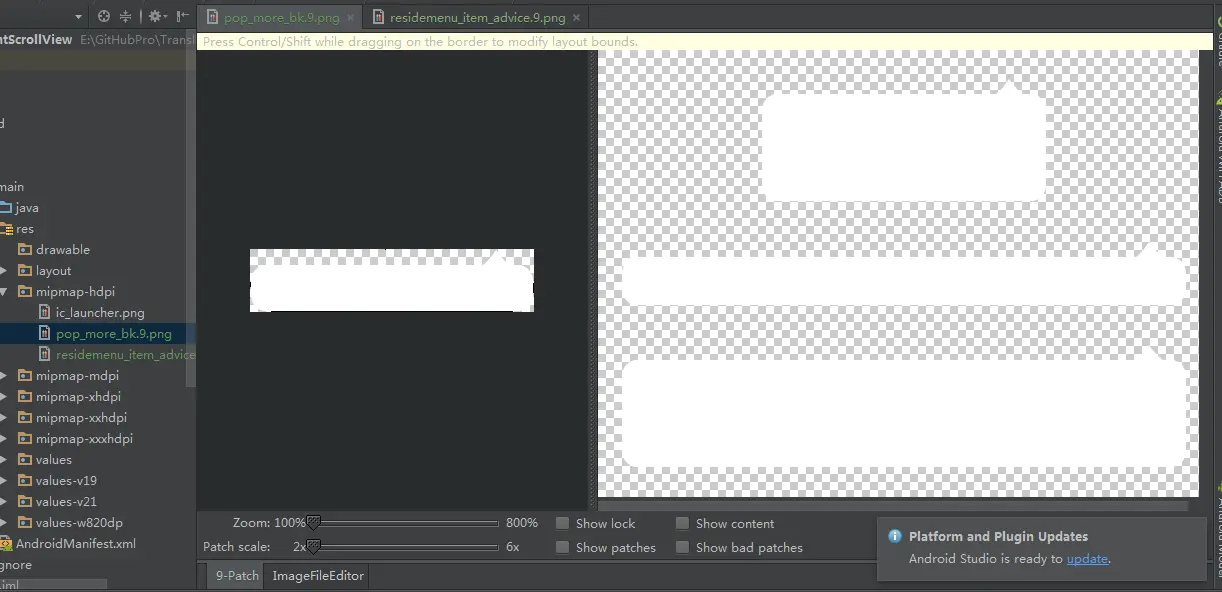Open the project view settings gear
1222x592 pixels.
155,16
